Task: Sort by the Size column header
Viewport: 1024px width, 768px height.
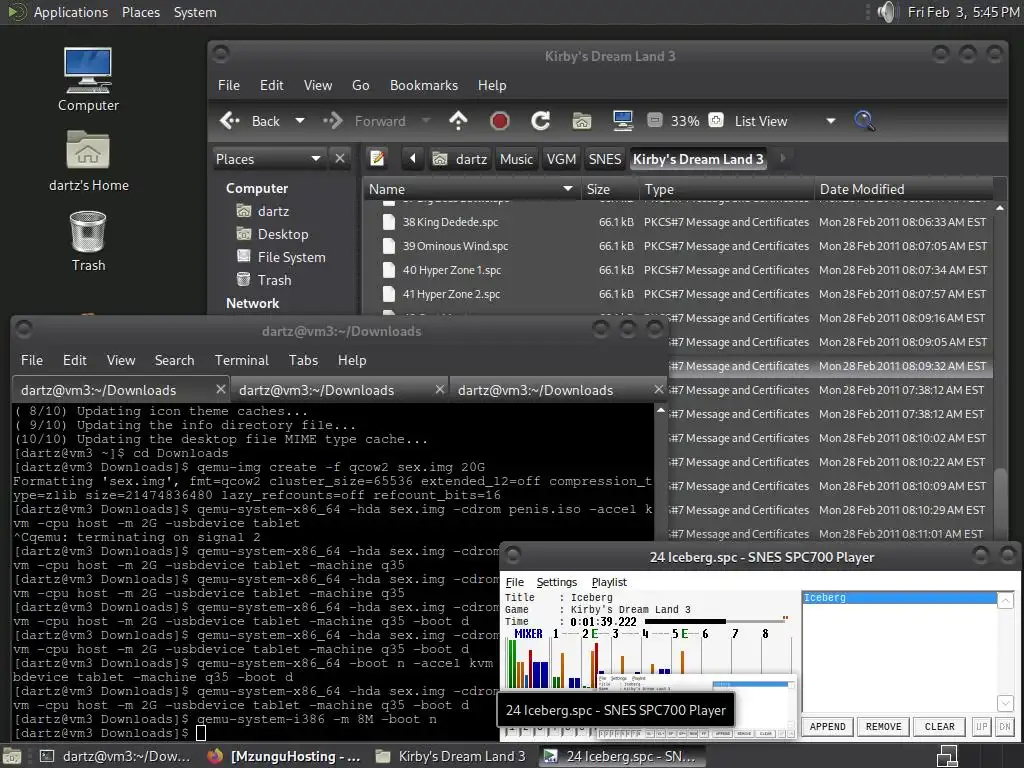Action: click(608, 189)
